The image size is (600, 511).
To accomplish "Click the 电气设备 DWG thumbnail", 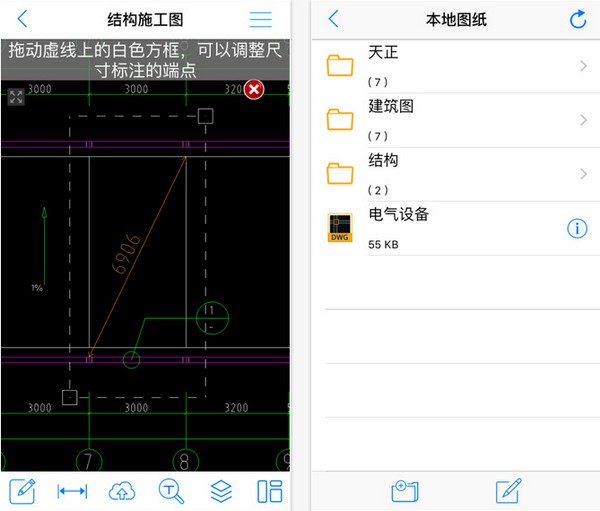I will pyautogui.click(x=340, y=228).
